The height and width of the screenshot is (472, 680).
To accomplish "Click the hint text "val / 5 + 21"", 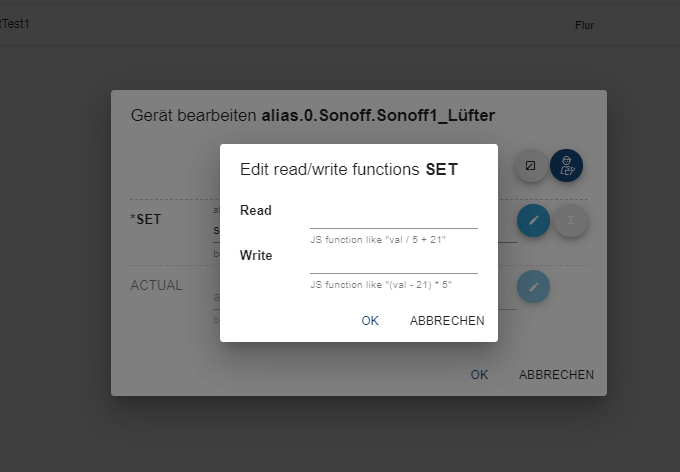I will click(415, 240).
